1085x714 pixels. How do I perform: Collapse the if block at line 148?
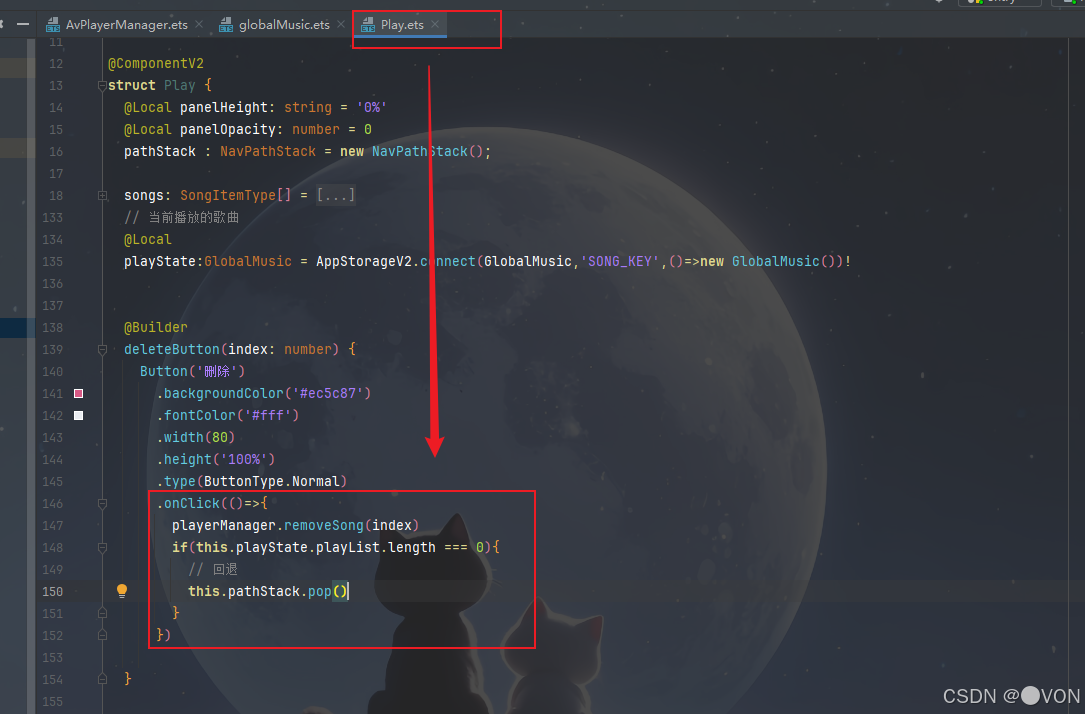coord(102,548)
